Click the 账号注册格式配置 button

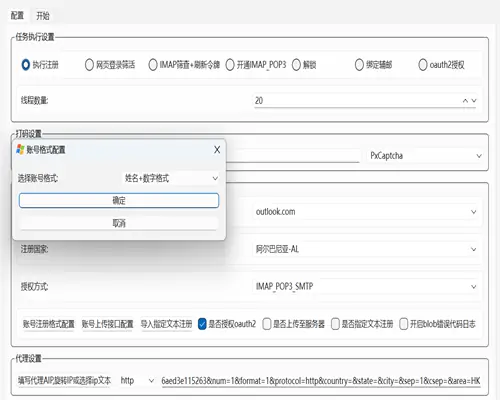[x=49, y=324]
